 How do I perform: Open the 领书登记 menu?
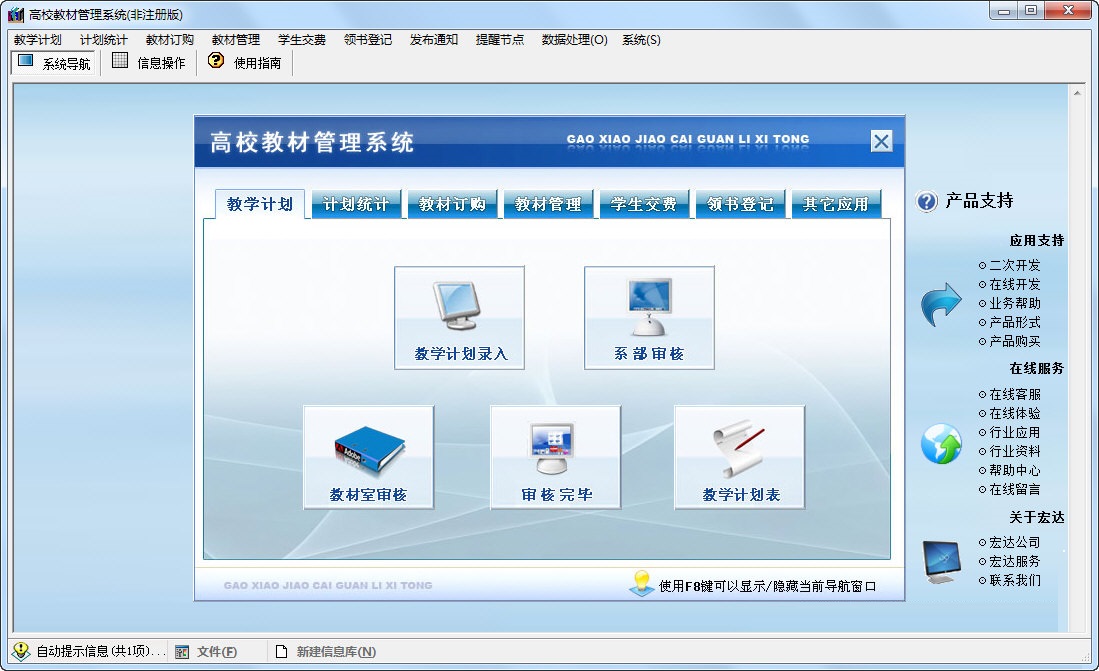point(367,40)
